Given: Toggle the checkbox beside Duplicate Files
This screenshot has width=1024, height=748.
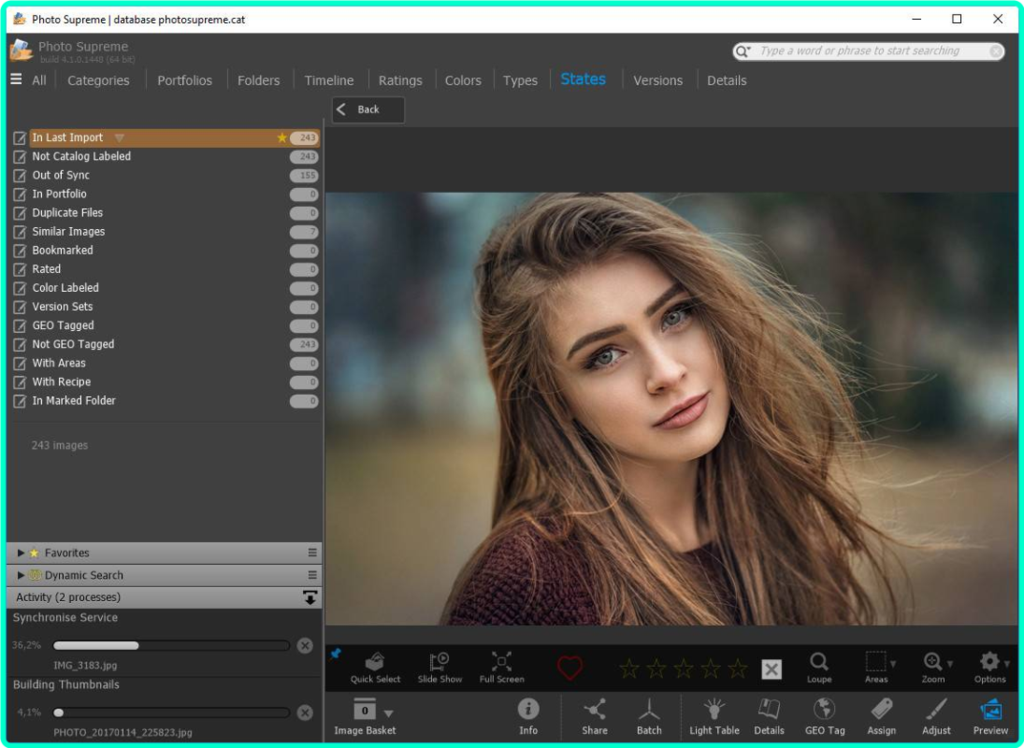Looking at the screenshot, I should (x=19, y=213).
